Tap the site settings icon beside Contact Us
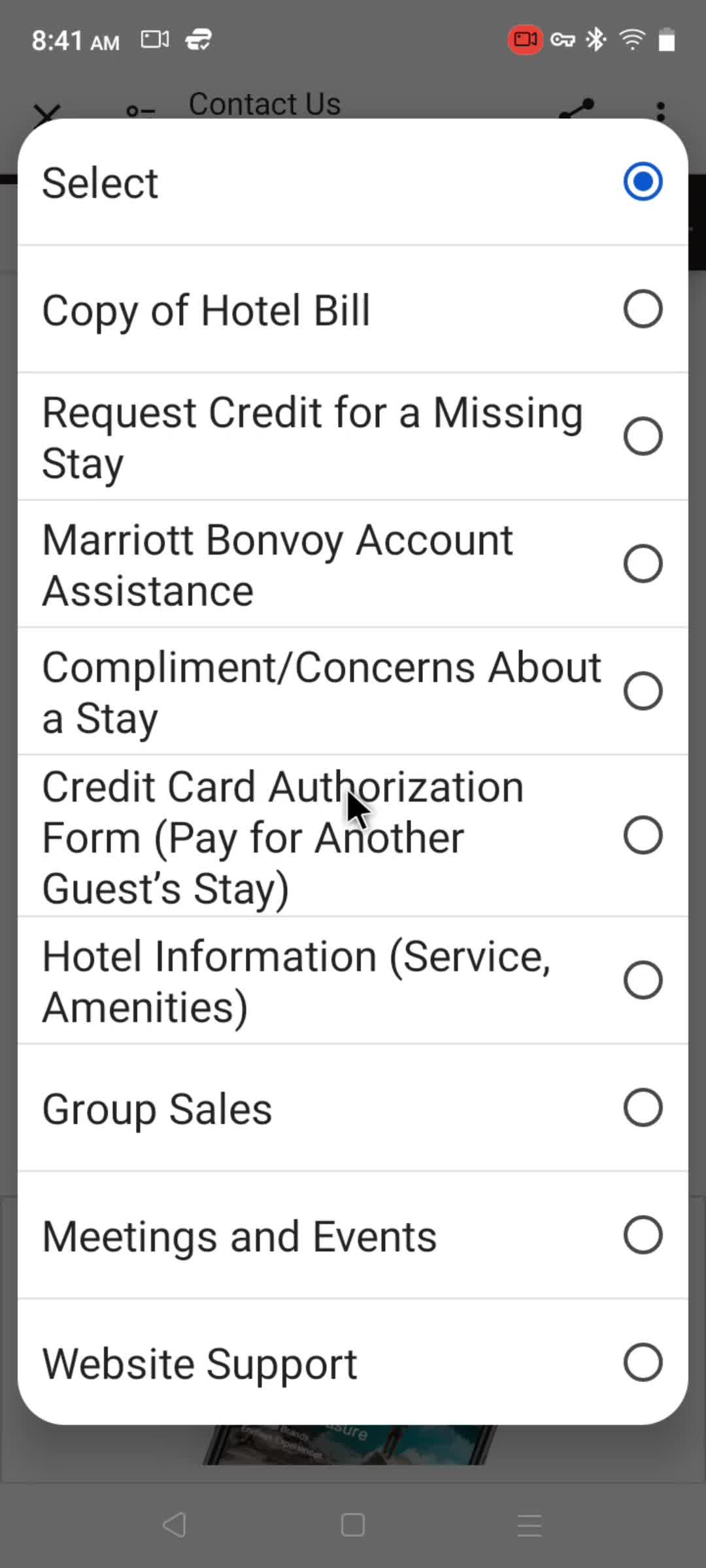The width and height of the screenshot is (706, 1568). pos(141,111)
